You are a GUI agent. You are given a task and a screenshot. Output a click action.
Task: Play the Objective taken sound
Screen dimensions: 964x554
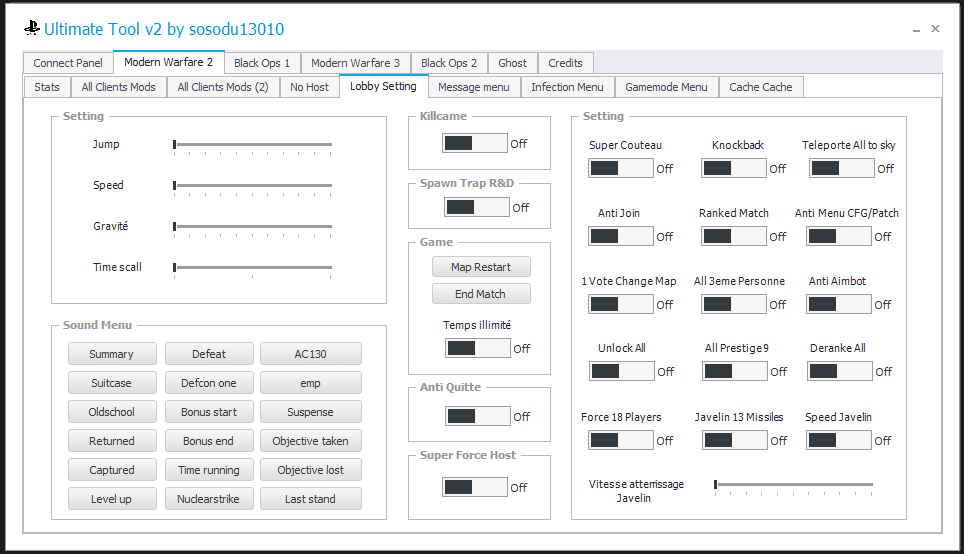tap(310, 440)
